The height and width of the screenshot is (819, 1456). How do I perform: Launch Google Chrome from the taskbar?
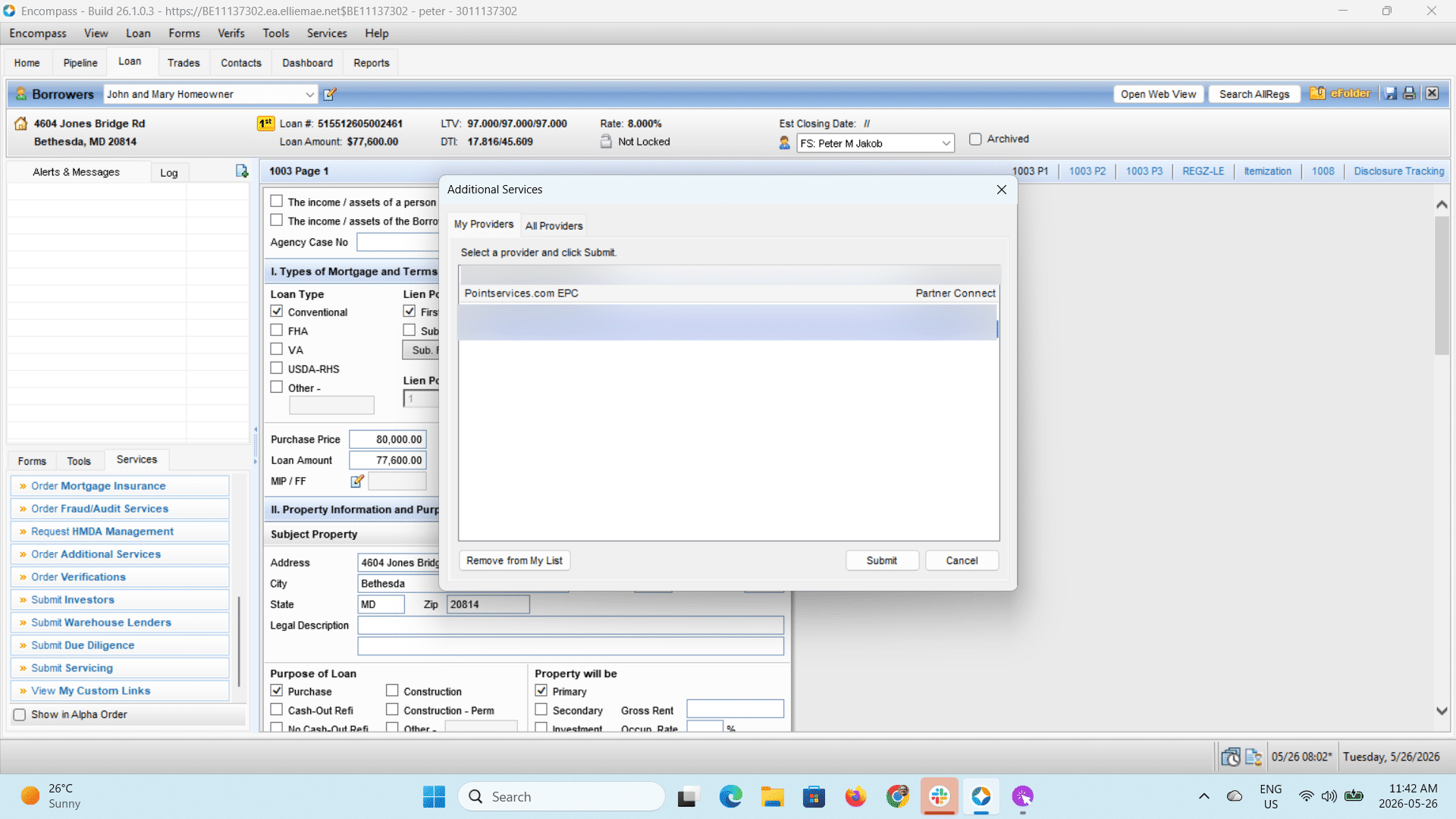click(897, 796)
